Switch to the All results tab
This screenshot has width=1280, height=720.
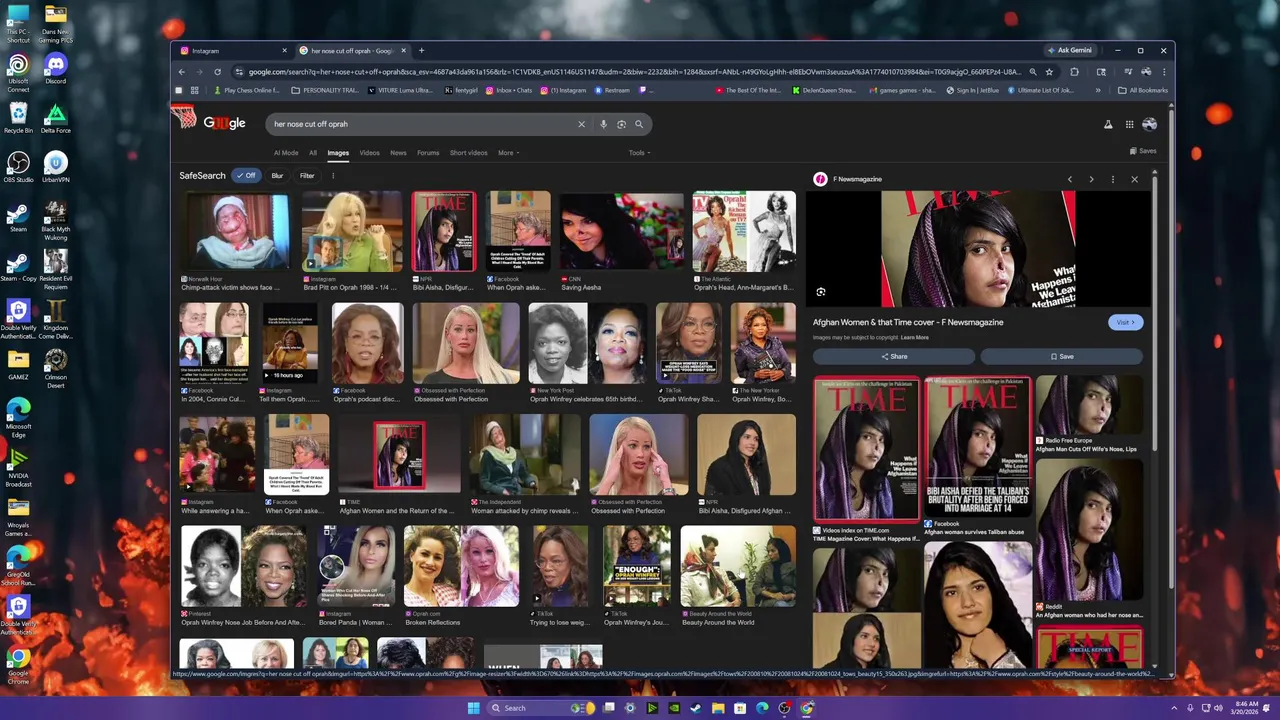(x=313, y=153)
